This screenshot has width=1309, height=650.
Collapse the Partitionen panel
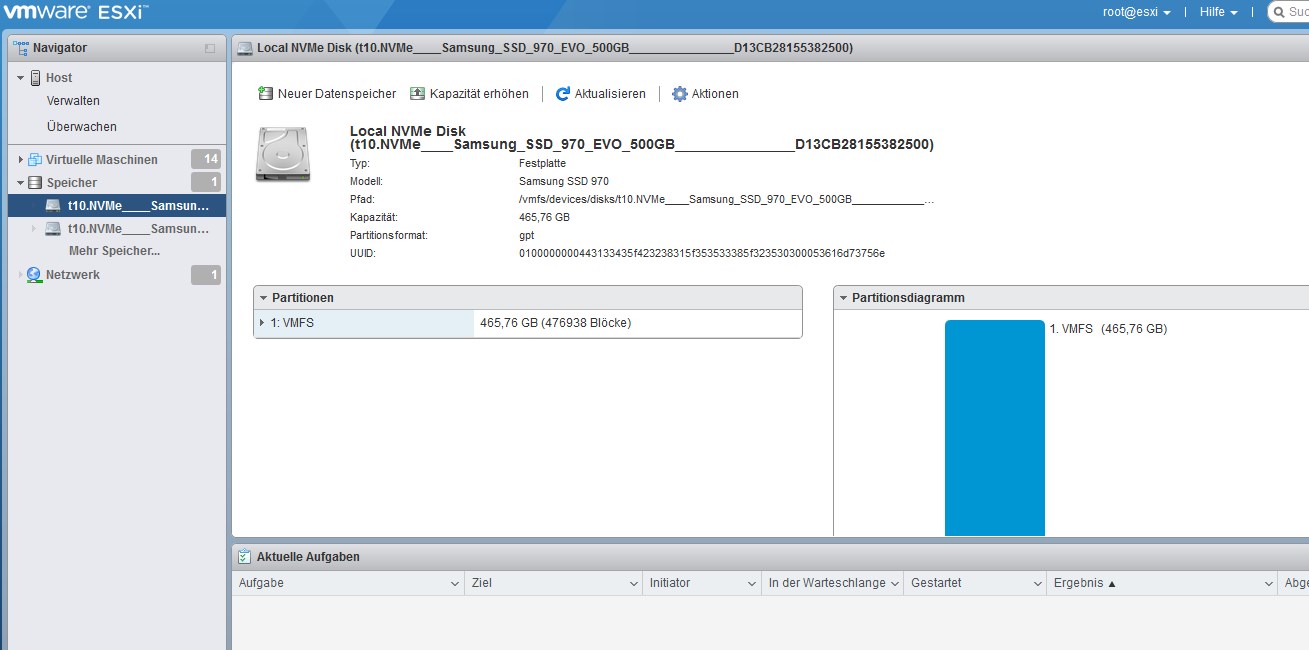pyautogui.click(x=263, y=298)
